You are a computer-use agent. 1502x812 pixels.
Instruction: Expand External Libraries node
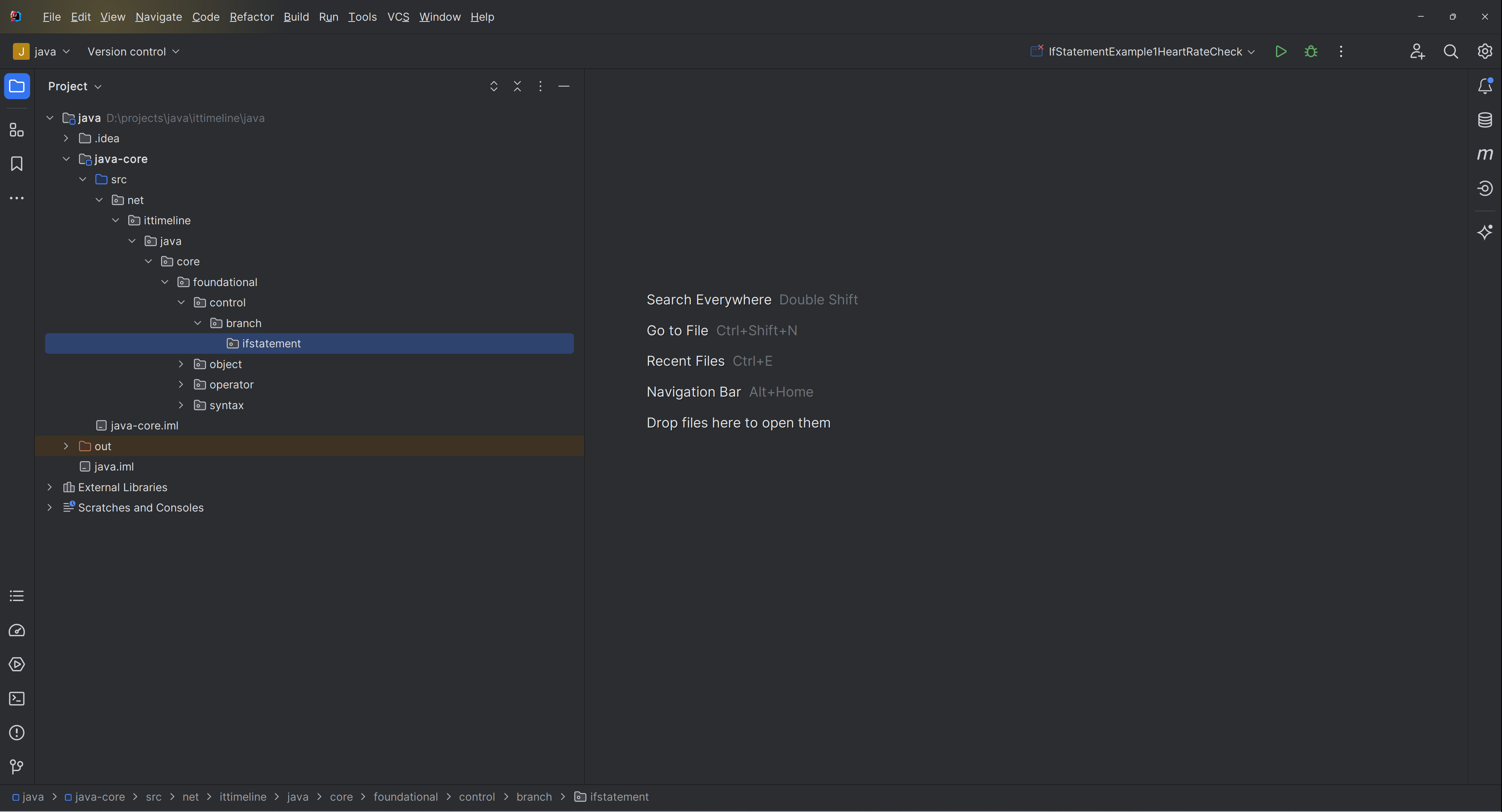click(50, 487)
